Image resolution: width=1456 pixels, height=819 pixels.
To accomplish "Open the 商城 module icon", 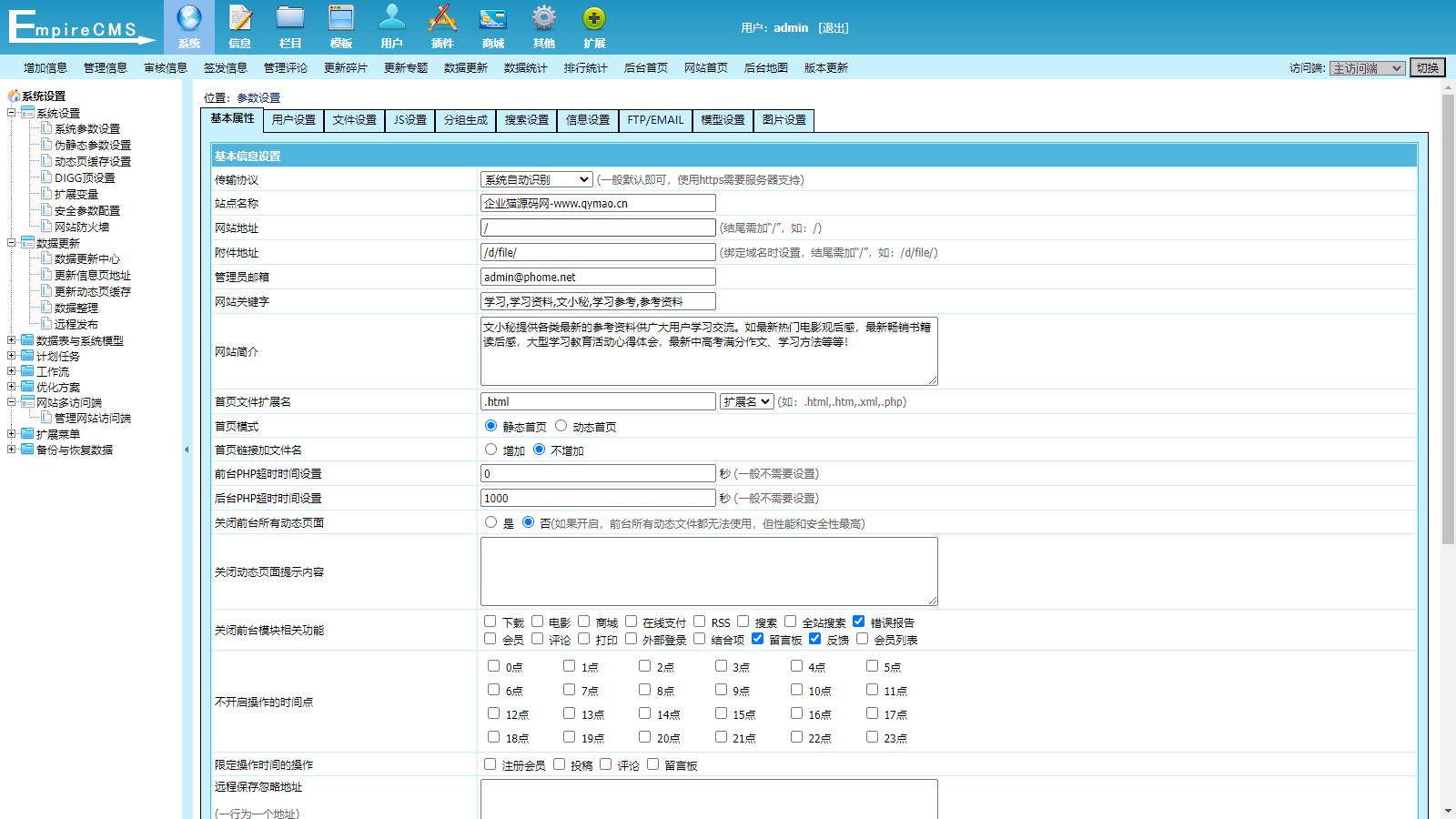I will point(492,25).
